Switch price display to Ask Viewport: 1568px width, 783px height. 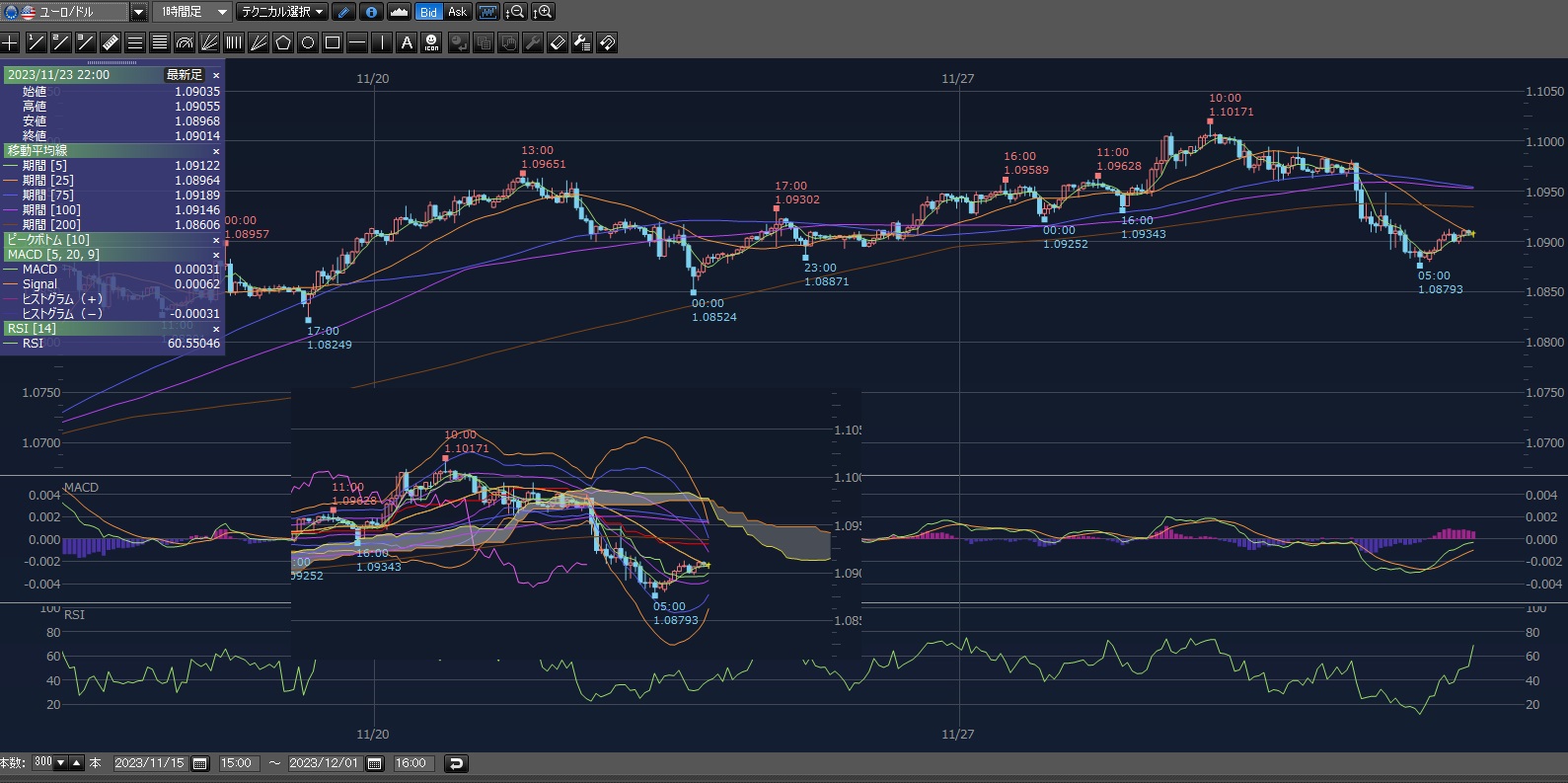[x=457, y=12]
